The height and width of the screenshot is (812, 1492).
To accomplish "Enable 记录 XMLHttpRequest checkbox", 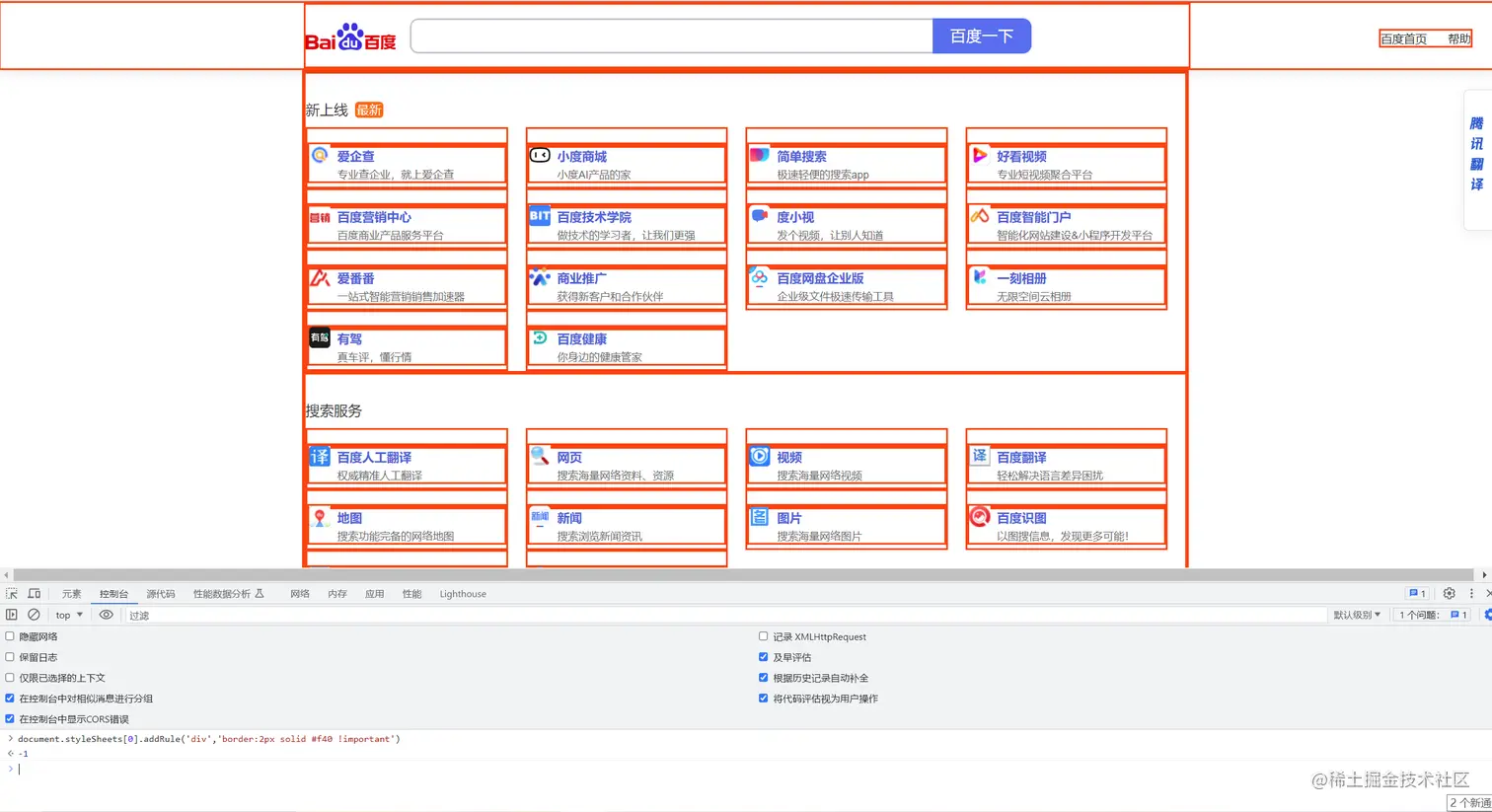I will click(763, 636).
